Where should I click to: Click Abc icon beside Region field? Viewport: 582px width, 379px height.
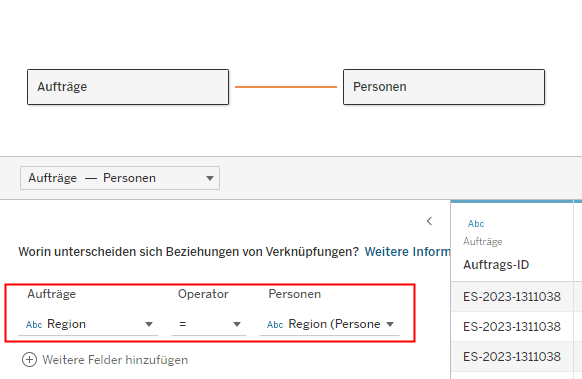point(34,325)
